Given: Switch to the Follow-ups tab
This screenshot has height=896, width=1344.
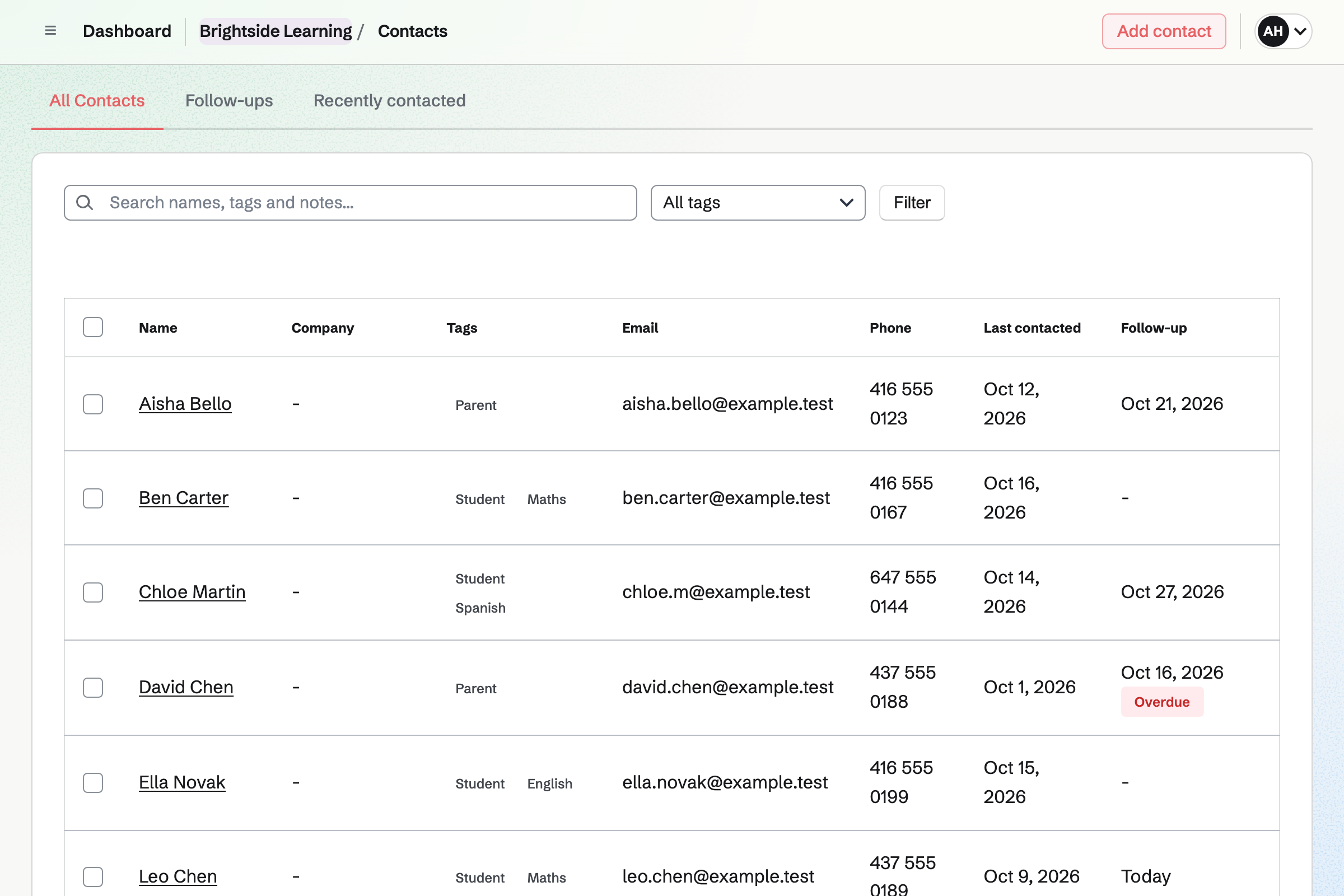Looking at the screenshot, I should (229, 101).
